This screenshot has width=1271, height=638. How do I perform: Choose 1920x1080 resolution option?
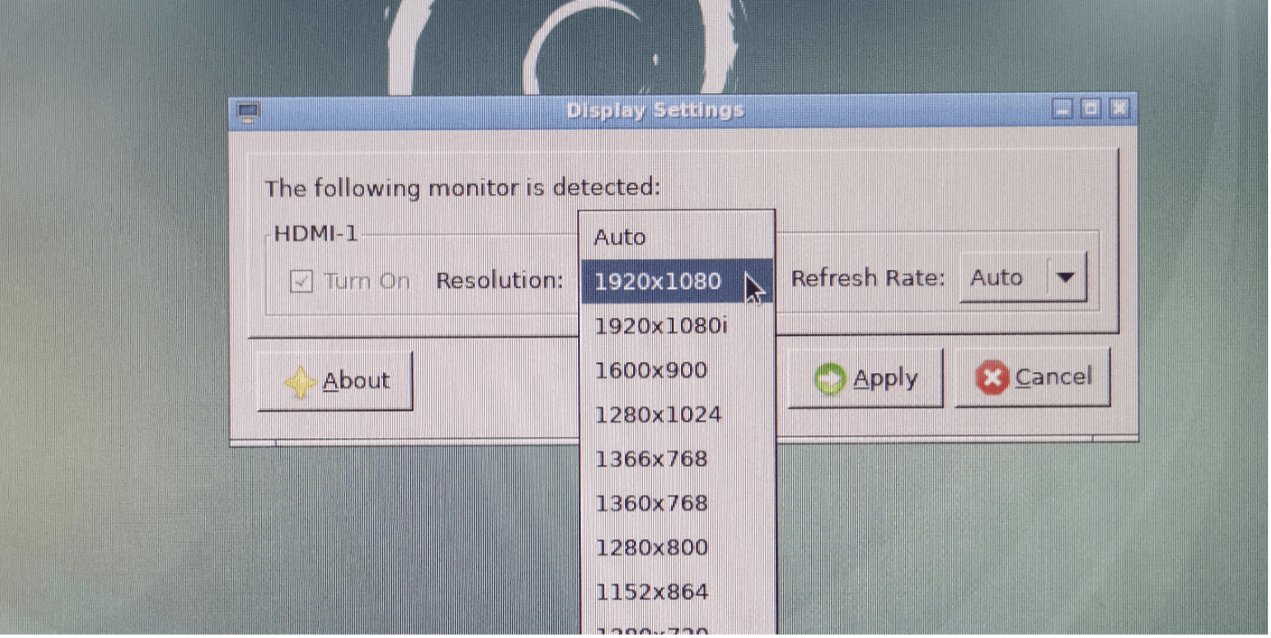[657, 282]
